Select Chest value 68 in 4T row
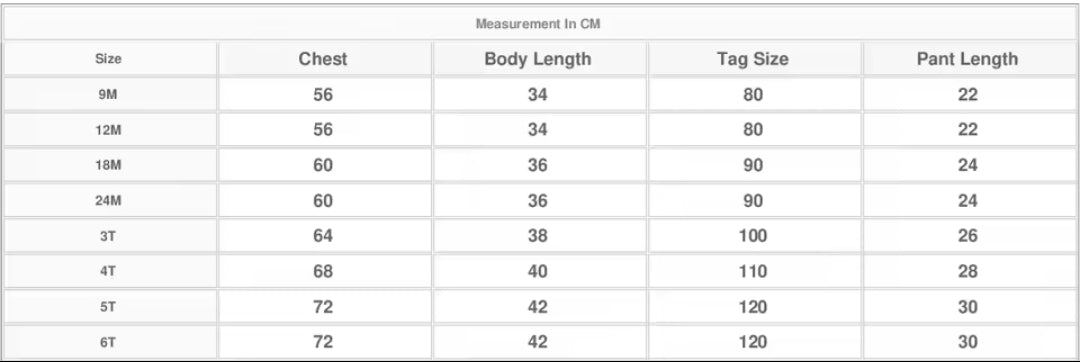This screenshot has width=1080, height=362. click(323, 272)
